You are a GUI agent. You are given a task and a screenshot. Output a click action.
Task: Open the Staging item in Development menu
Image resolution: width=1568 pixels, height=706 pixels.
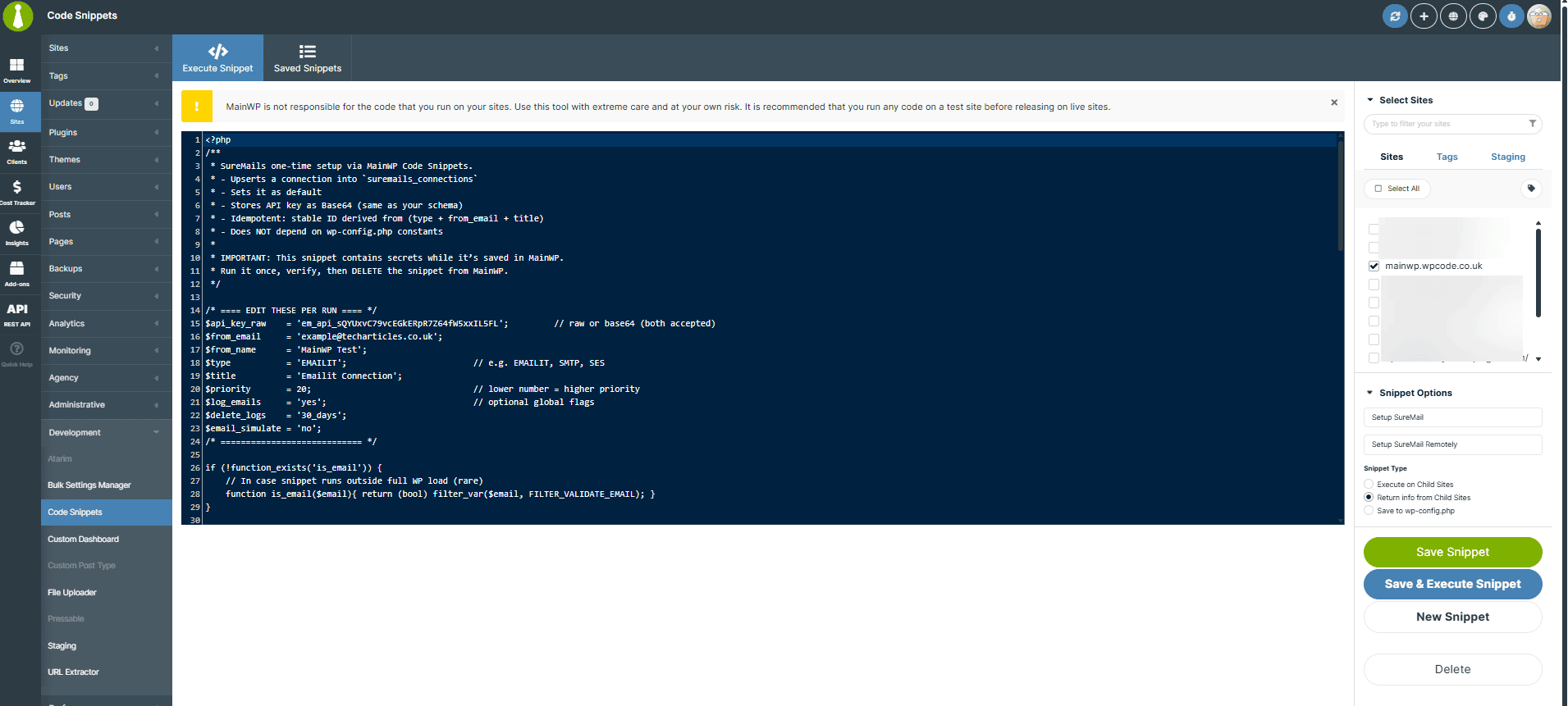coord(62,646)
